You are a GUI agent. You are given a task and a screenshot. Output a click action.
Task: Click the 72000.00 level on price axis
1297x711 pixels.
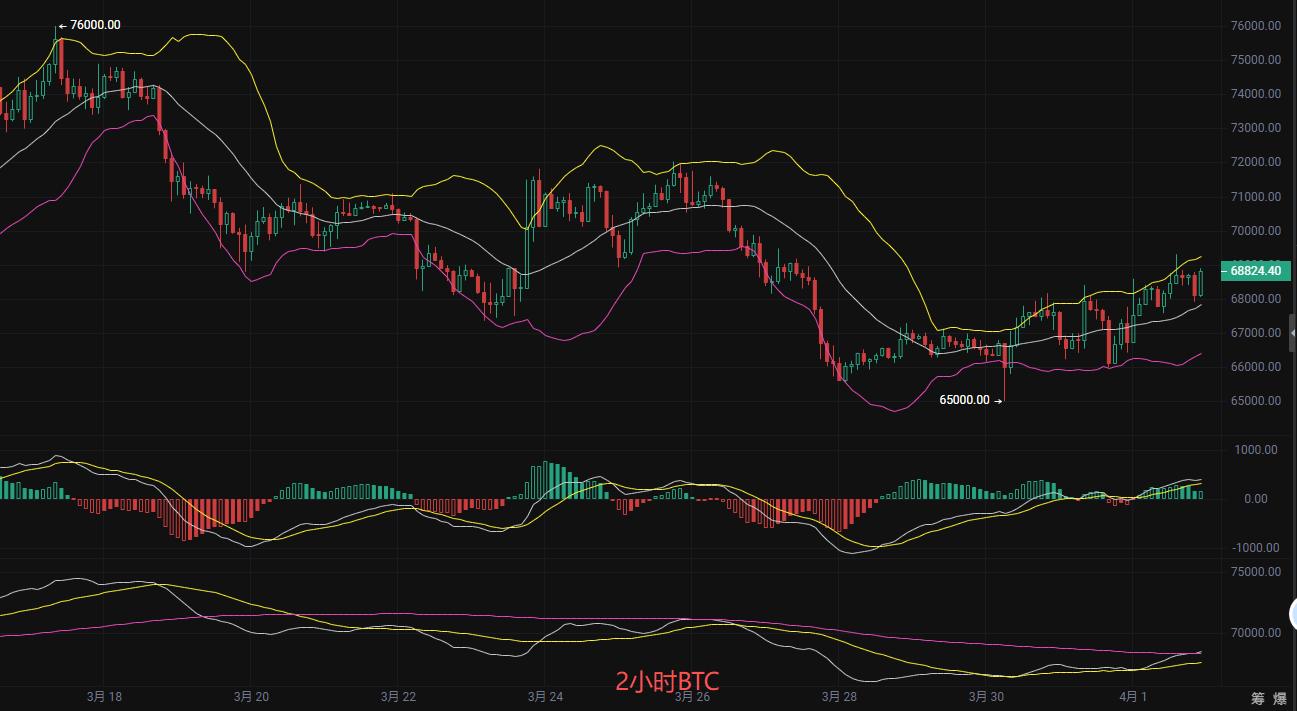pos(1255,162)
